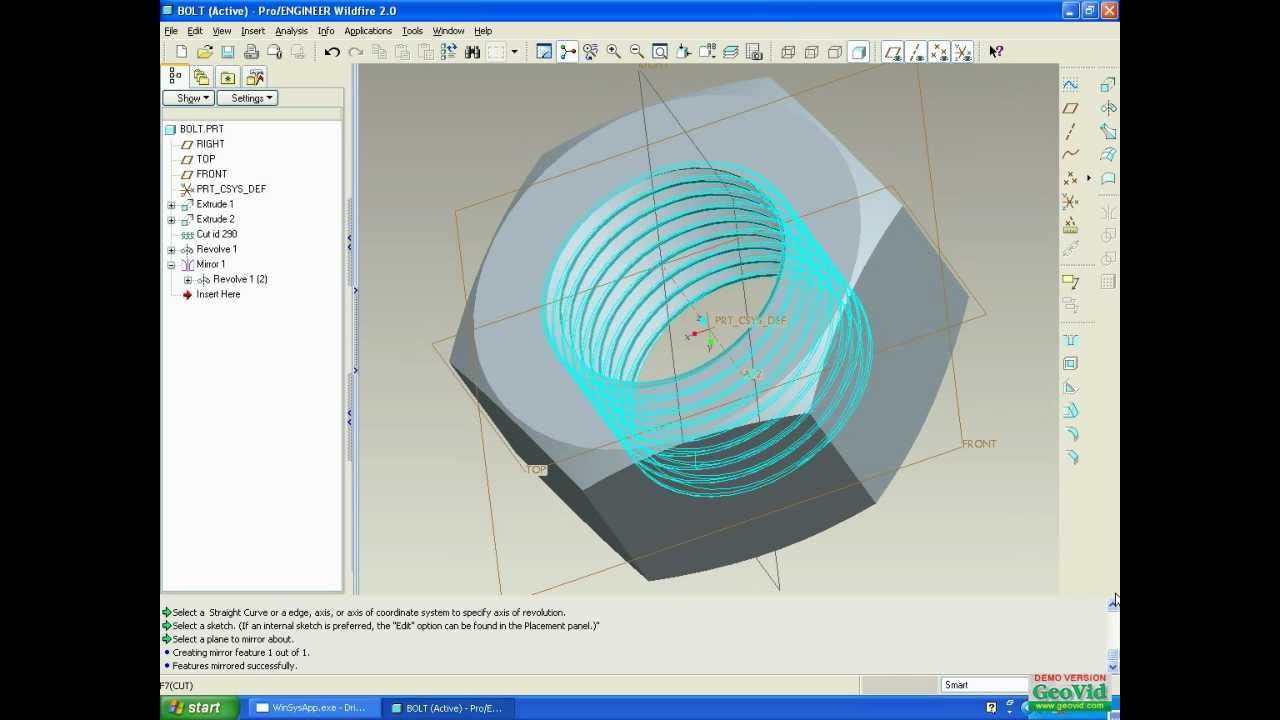Expand the Extrude 2 feature node

pos(171,219)
